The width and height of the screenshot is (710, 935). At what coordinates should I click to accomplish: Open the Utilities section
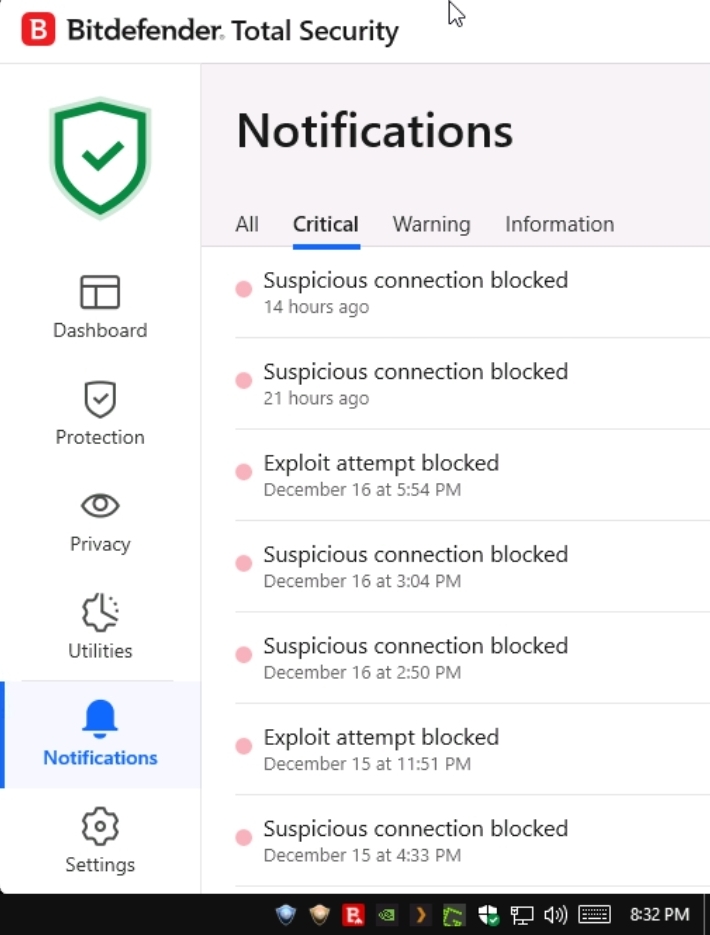point(100,628)
